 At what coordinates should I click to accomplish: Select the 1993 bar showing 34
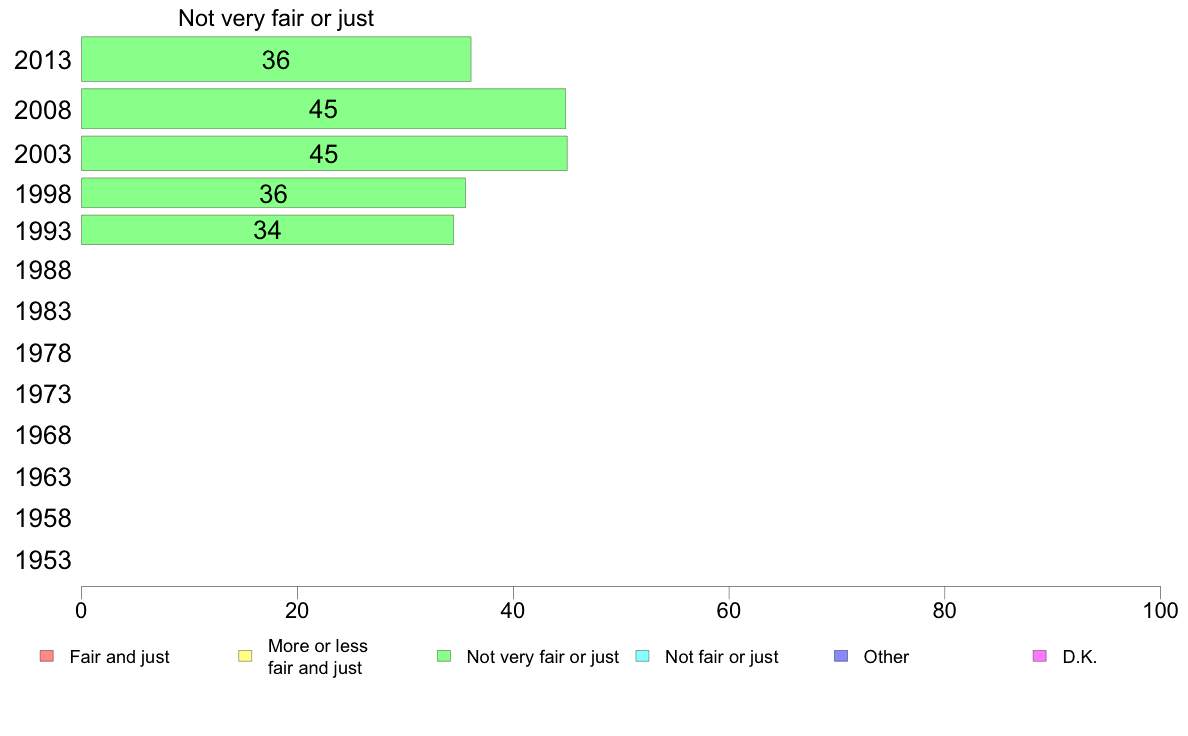click(x=267, y=230)
